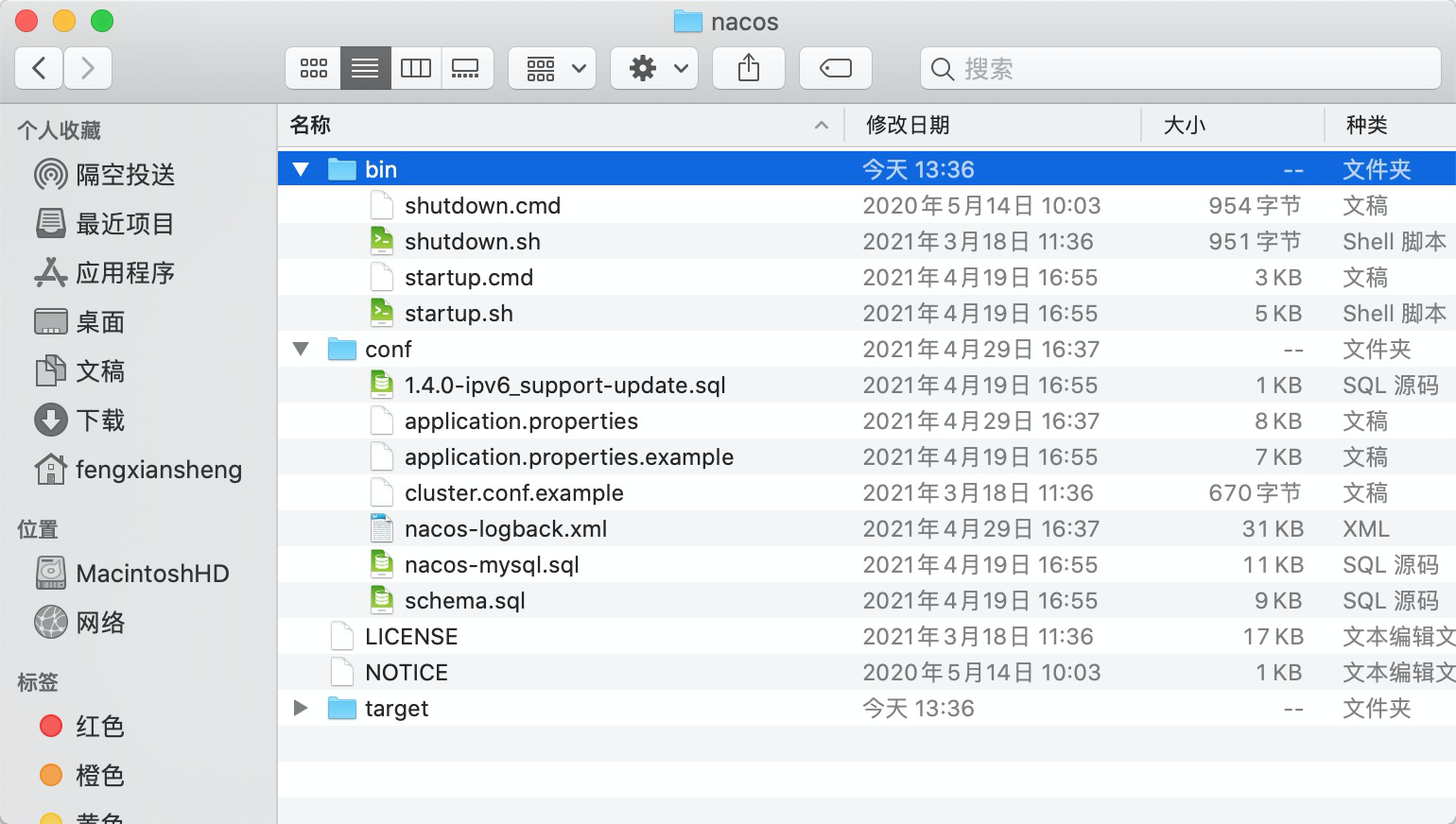The width and height of the screenshot is (1456, 824).
Task: Select the target folder icon
Action: click(341, 708)
